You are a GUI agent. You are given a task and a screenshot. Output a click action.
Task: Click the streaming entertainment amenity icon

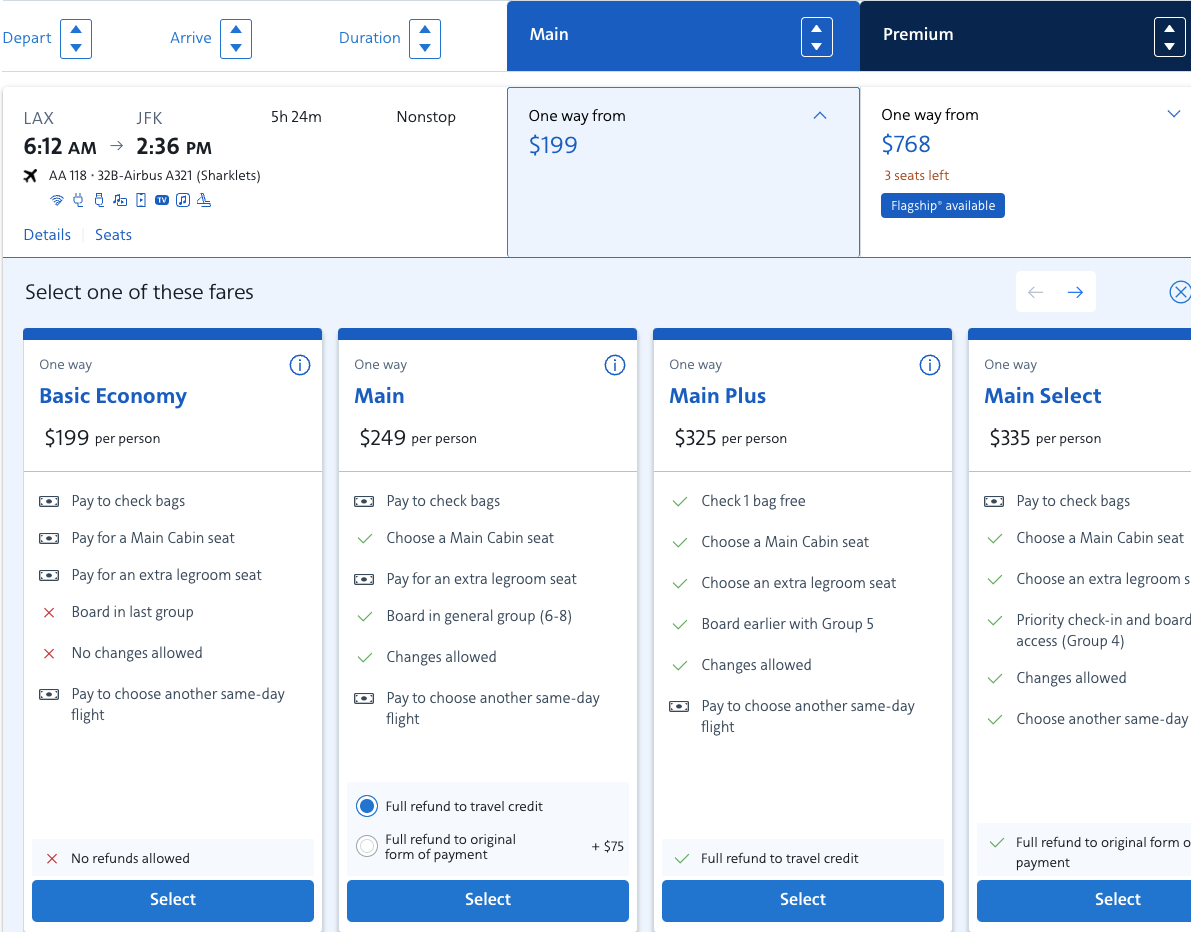coord(140,200)
